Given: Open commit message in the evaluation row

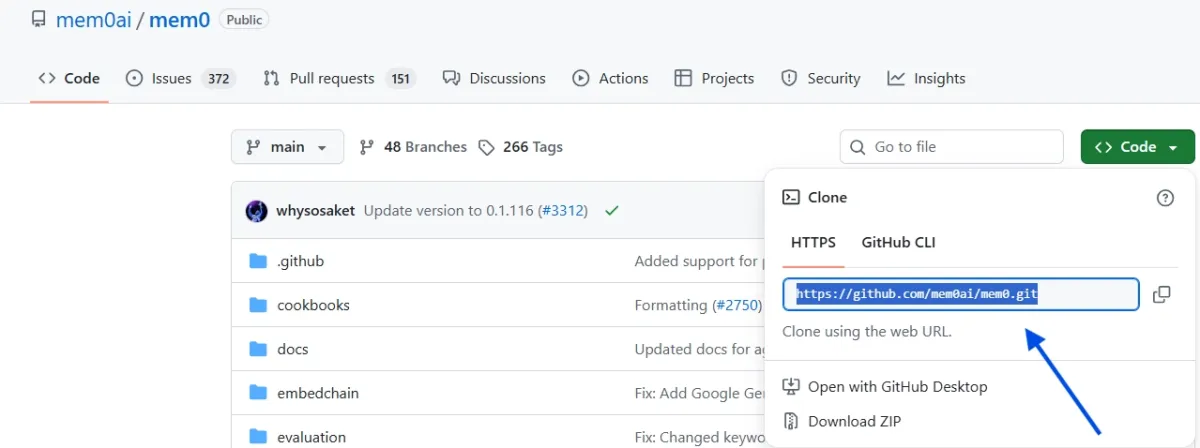Looking at the screenshot, I should point(699,437).
